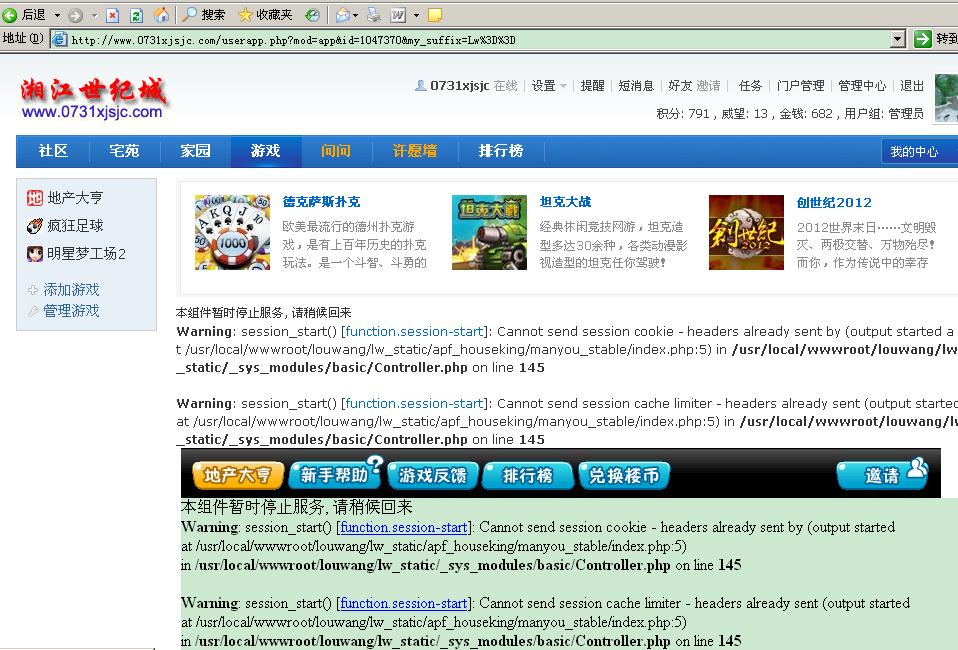958x650 pixels.
Task: Open the 设置 settings dropdown
Action: click(x=549, y=86)
